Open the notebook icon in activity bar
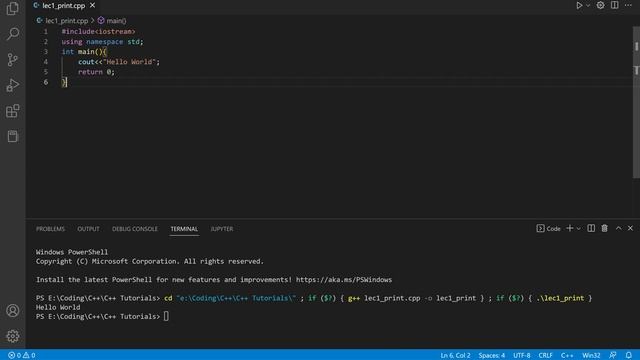640x360 pixels. pos(13,136)
